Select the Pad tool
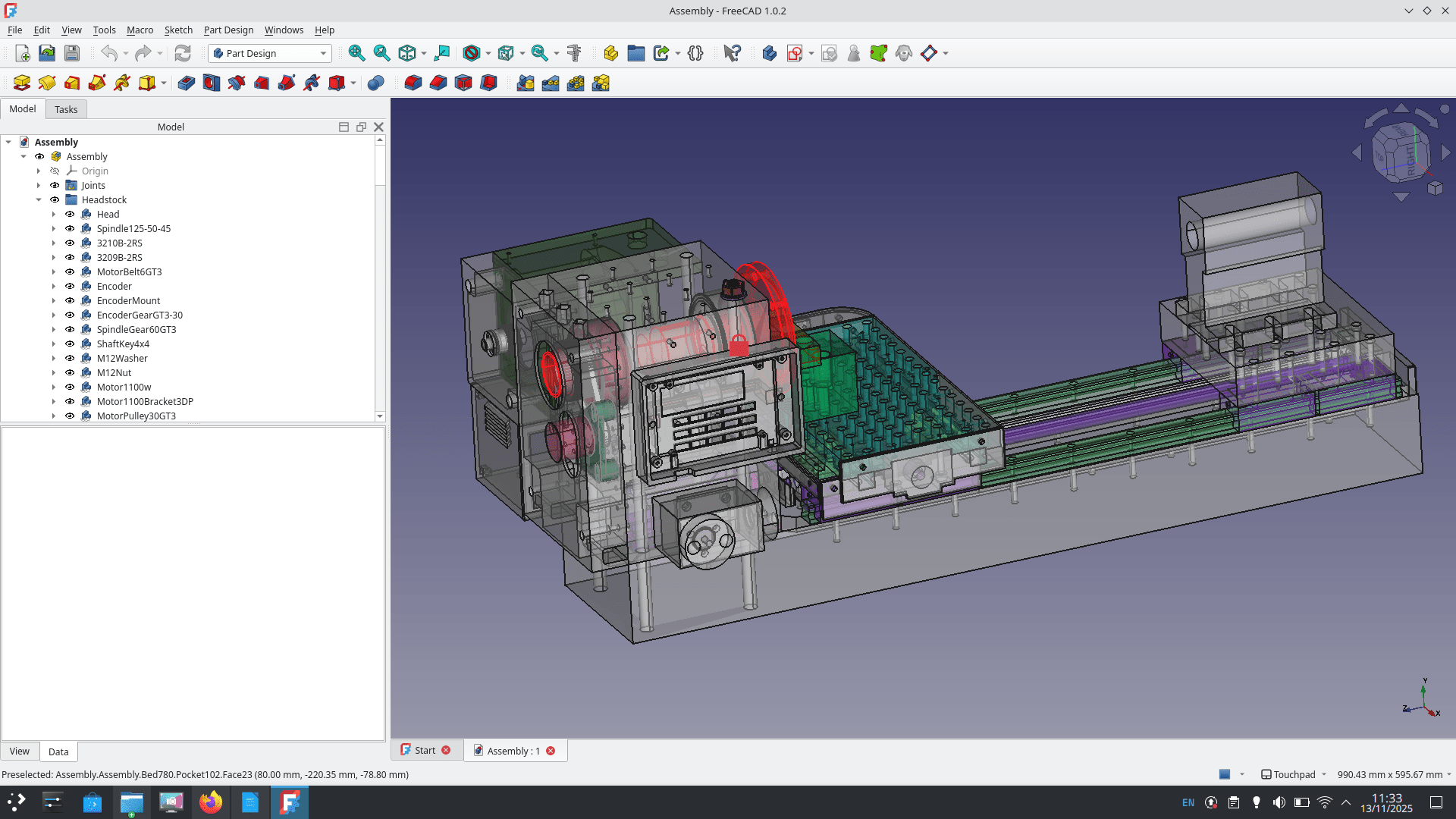 20,83
